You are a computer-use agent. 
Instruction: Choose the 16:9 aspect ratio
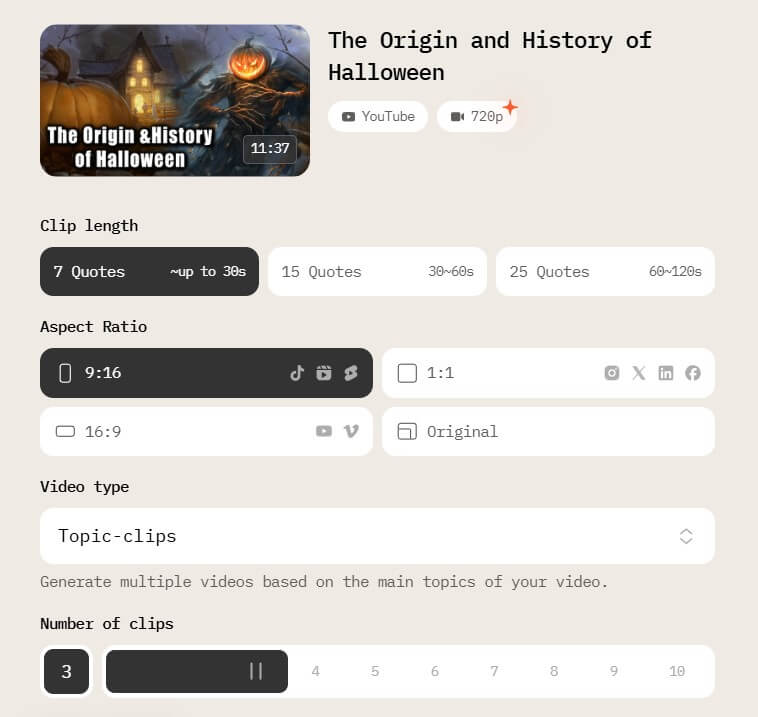[x=206, y=431]
